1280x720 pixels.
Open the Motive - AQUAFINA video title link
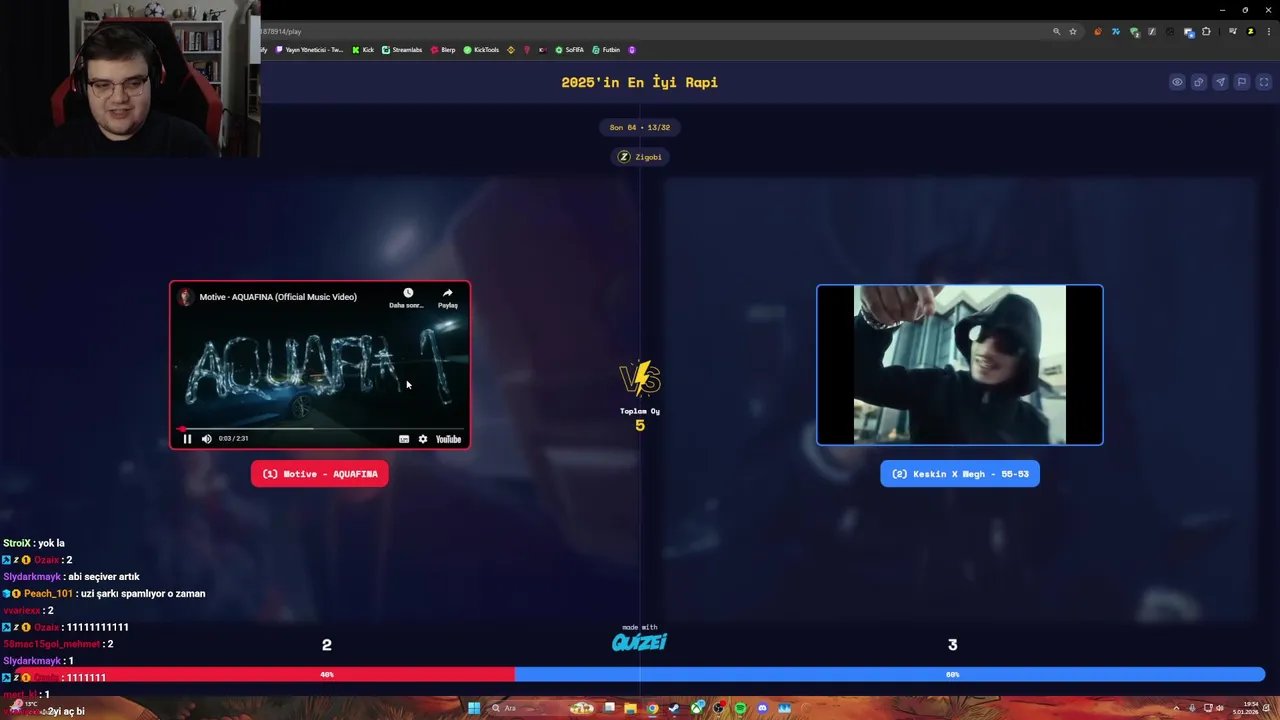click(x=278, y=297)
